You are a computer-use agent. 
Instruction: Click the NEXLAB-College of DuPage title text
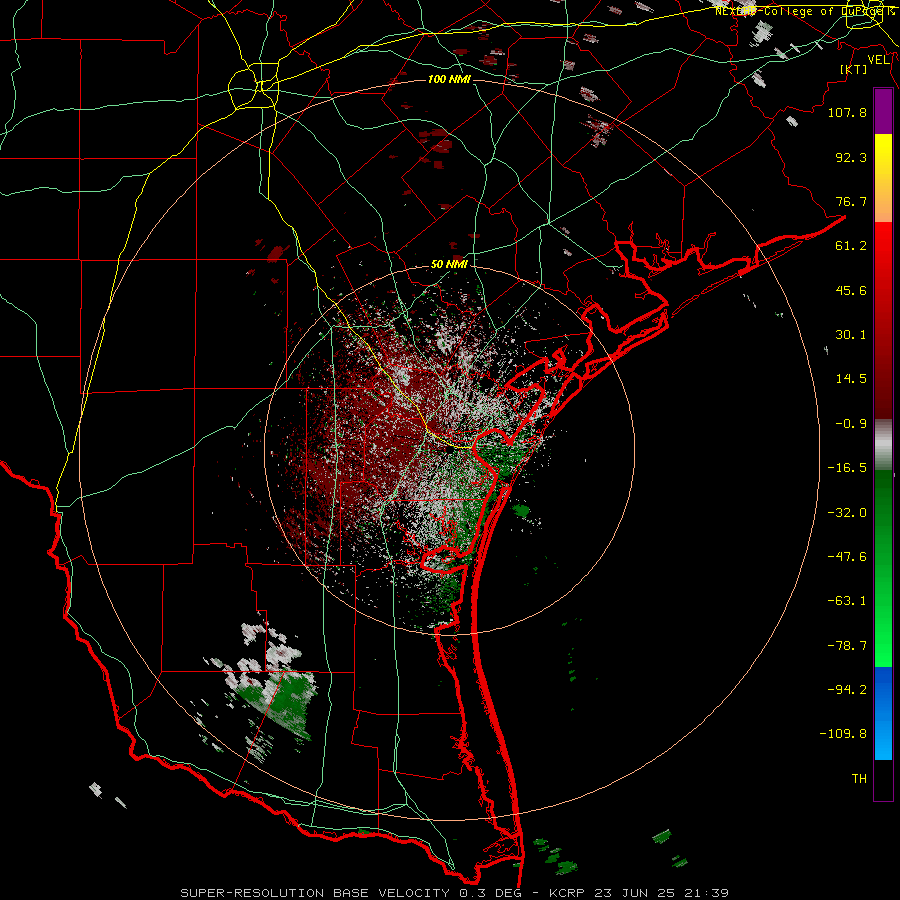click(x=805, y=11)
